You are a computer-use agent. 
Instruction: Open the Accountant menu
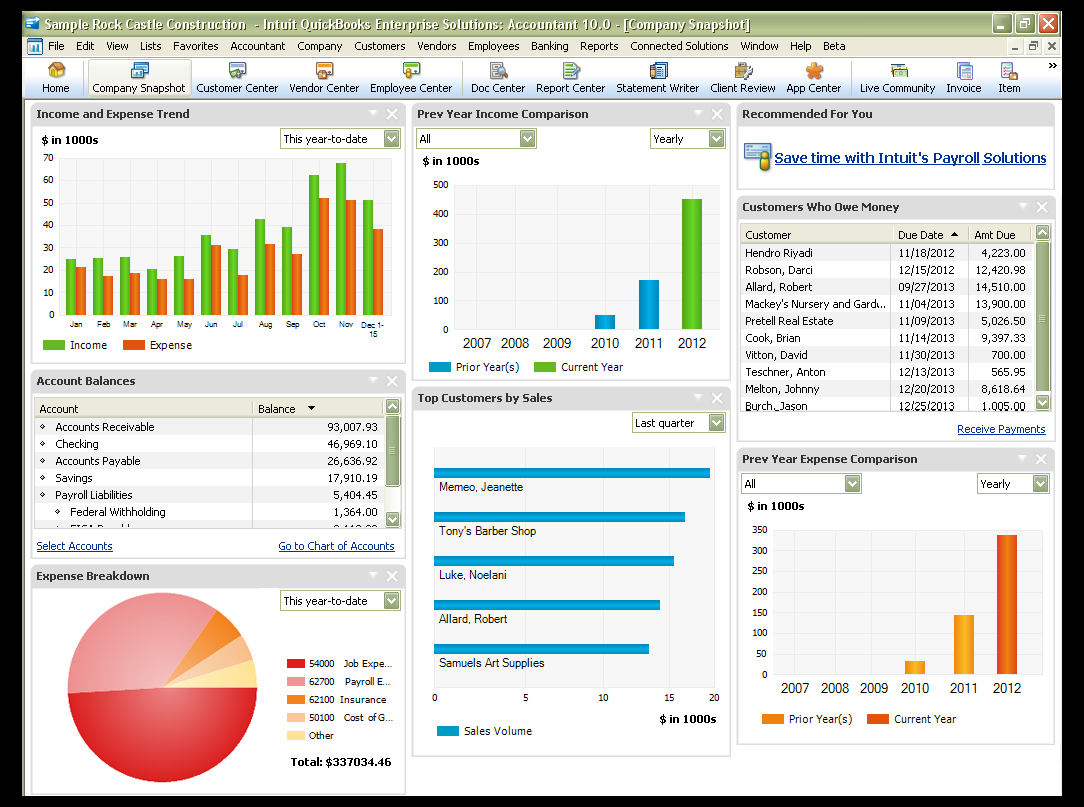[x=257, y=46]
